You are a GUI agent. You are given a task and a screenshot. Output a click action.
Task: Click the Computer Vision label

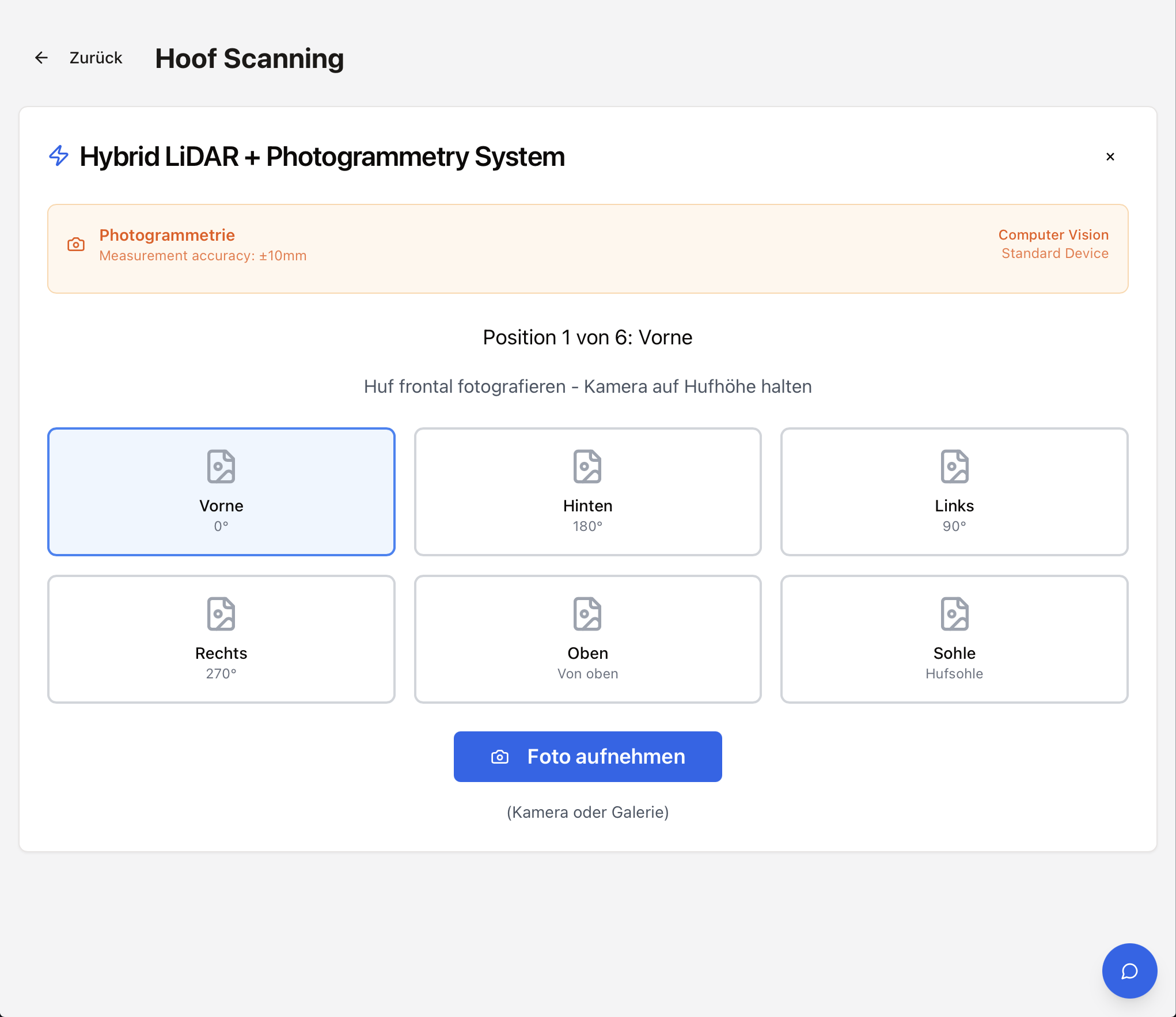[x=1053, y=235]
